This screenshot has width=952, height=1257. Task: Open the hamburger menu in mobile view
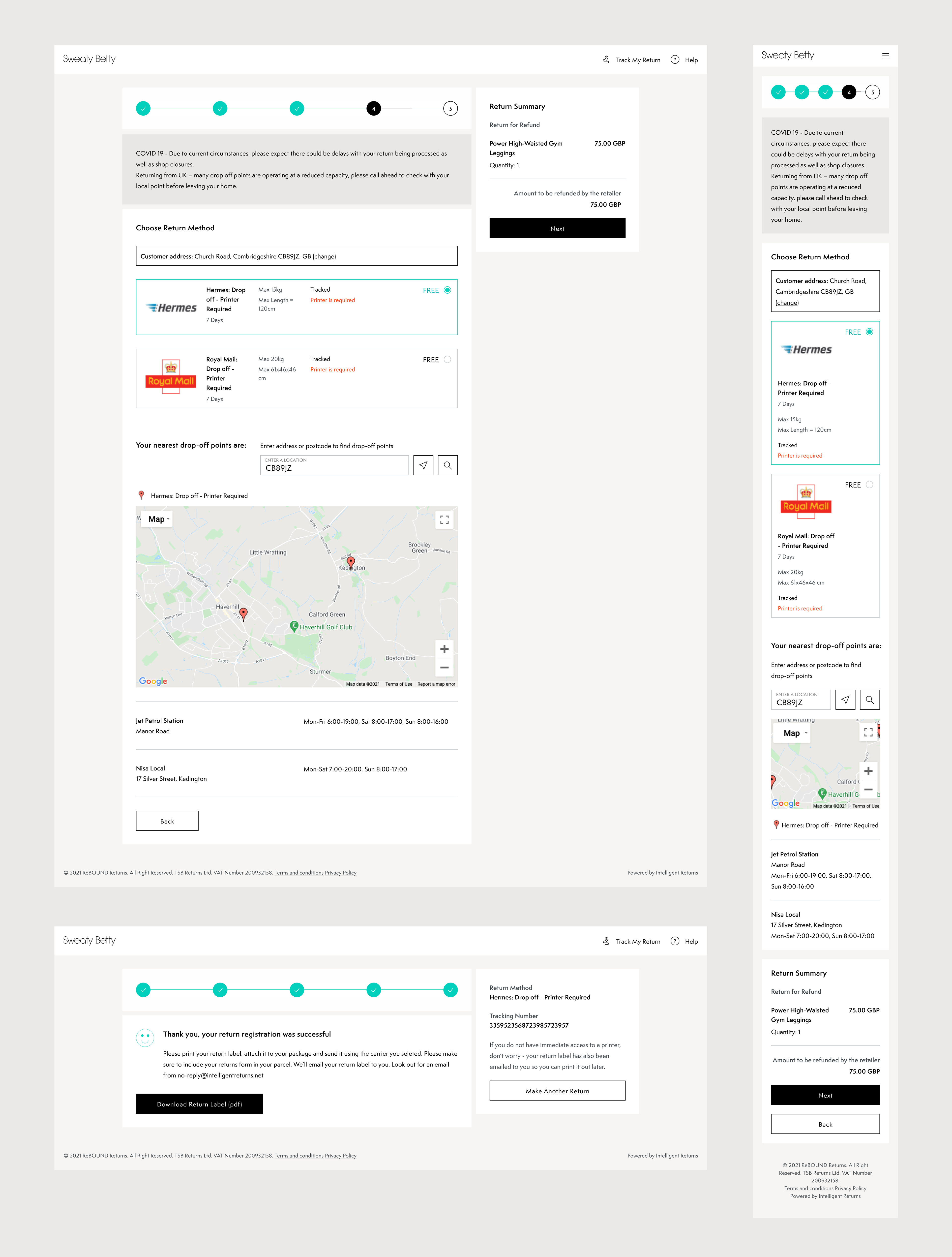tap(886, 56)
